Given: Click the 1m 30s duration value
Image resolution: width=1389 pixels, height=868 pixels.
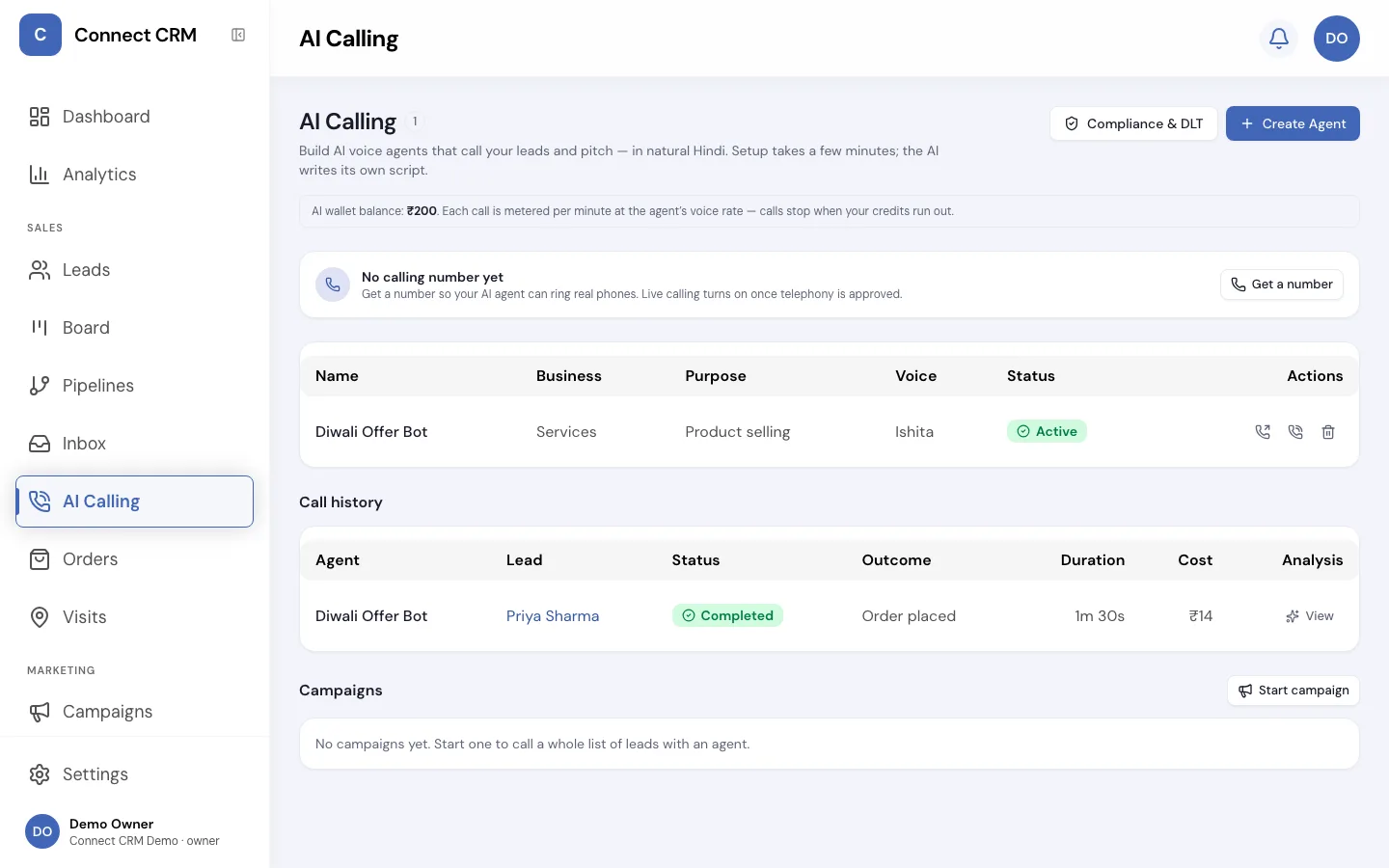Looking at the screenshot, I should pos(1100,616).
